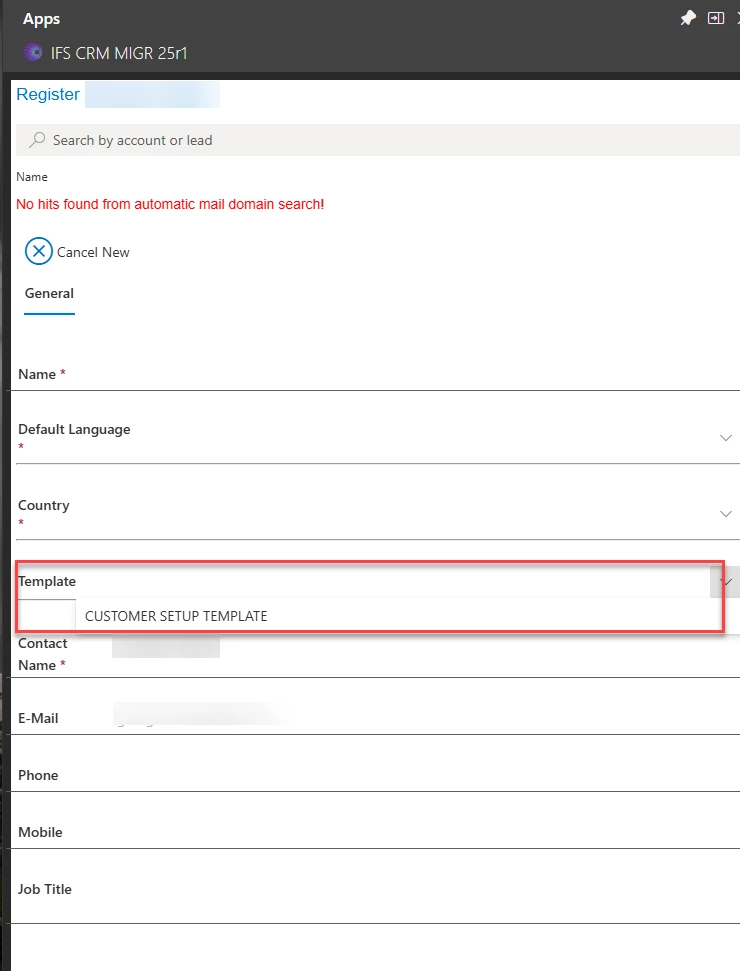Pin the Apps task pane
Viewport: 740px width, 971px height.
pos(688,19)
